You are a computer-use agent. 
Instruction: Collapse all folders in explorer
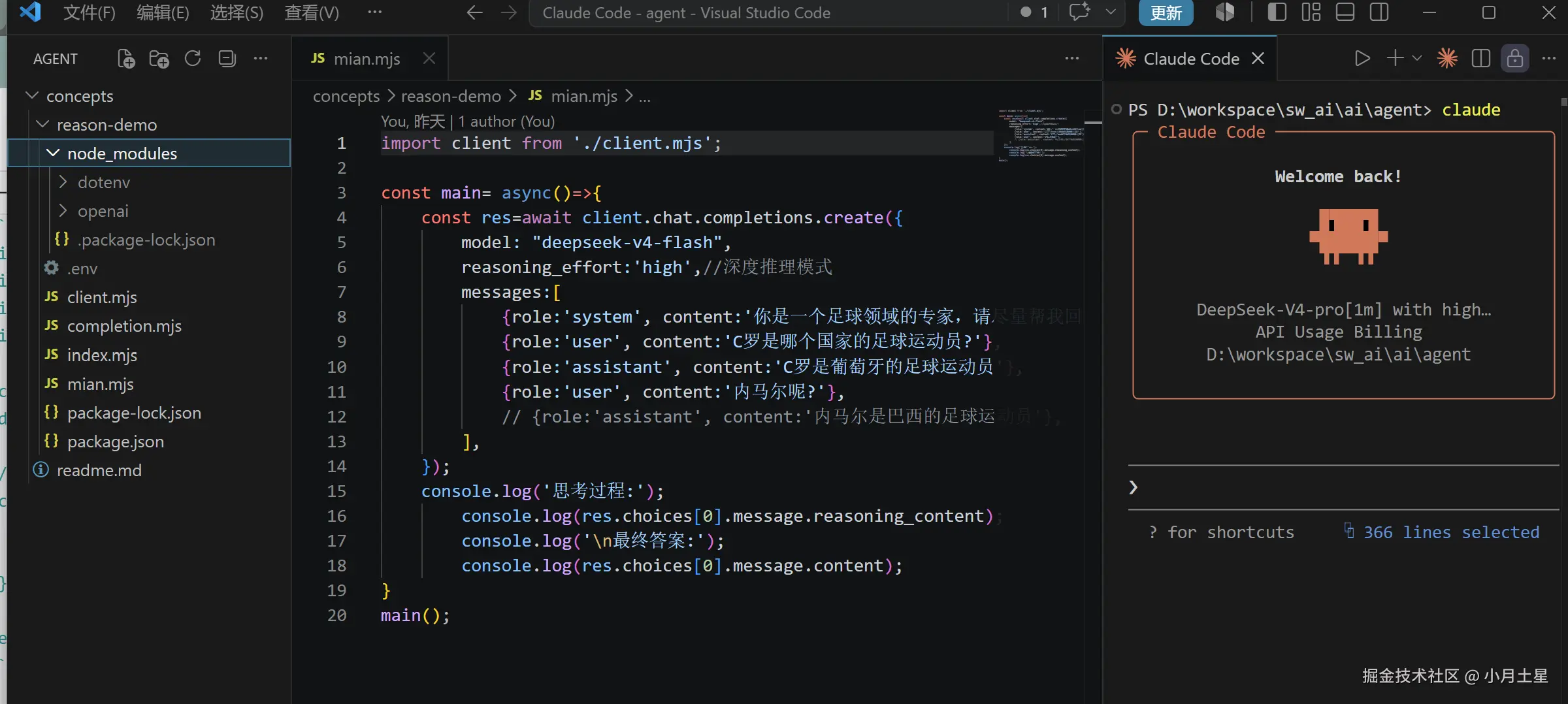[227, 59]
